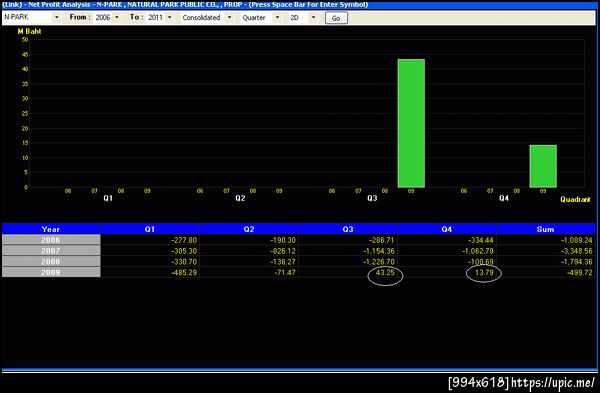Expand the To year 2011 dropdown
This screenshot has height=393, width=600.
tap(170, 18)
